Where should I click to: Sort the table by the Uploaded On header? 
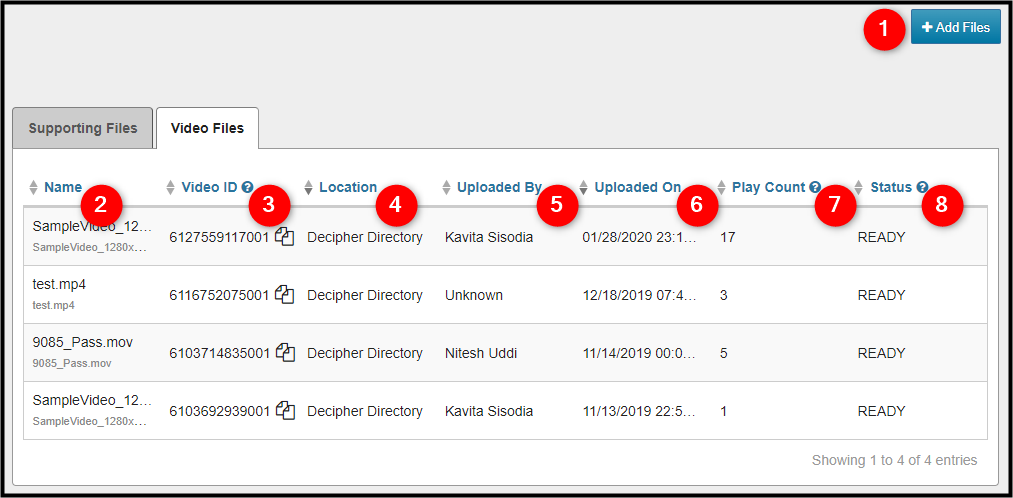click(638, 187)
